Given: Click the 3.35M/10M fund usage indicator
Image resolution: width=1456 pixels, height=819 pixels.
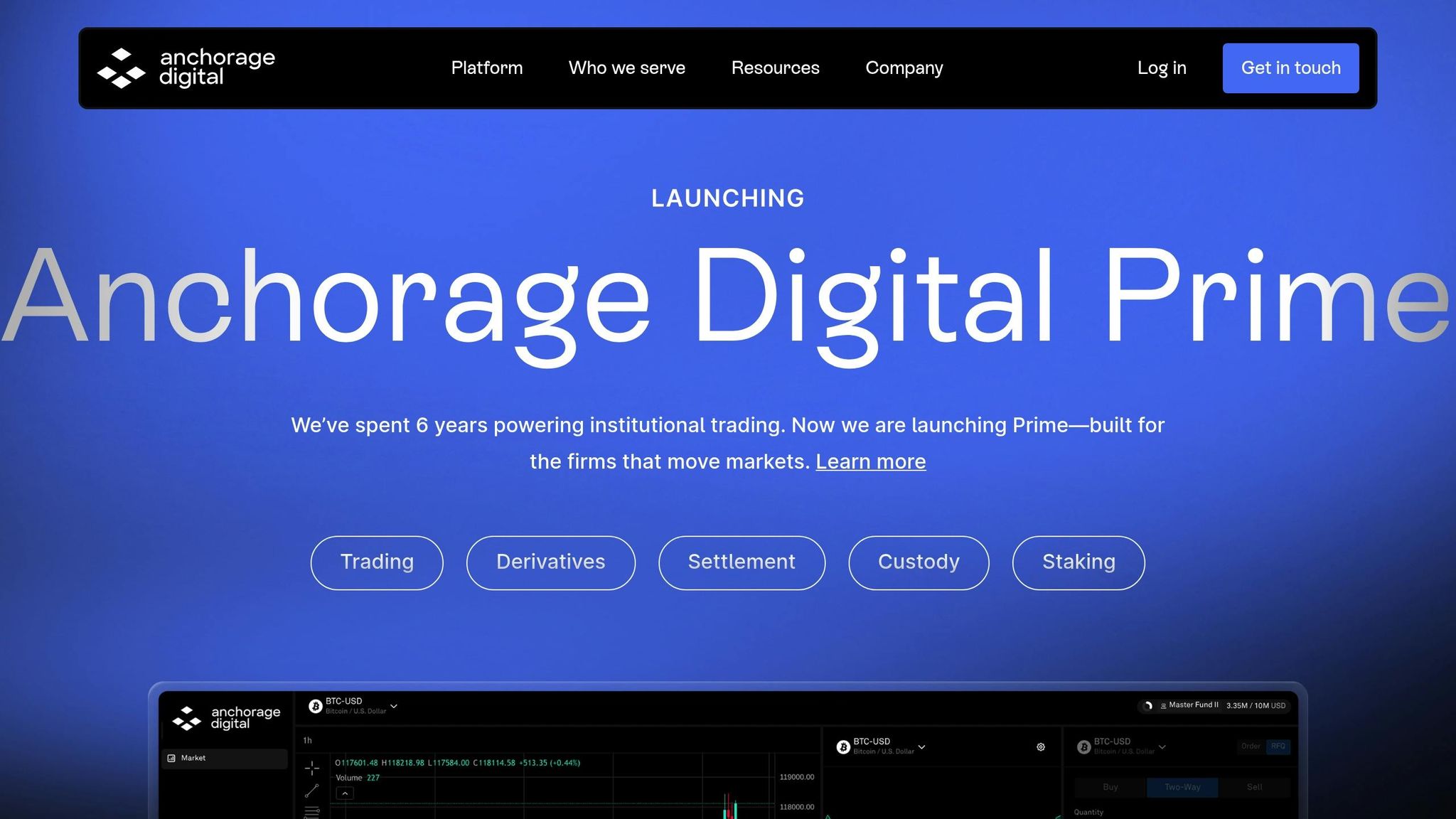Looking at the screenshot, I should [x=1254, y=705].
